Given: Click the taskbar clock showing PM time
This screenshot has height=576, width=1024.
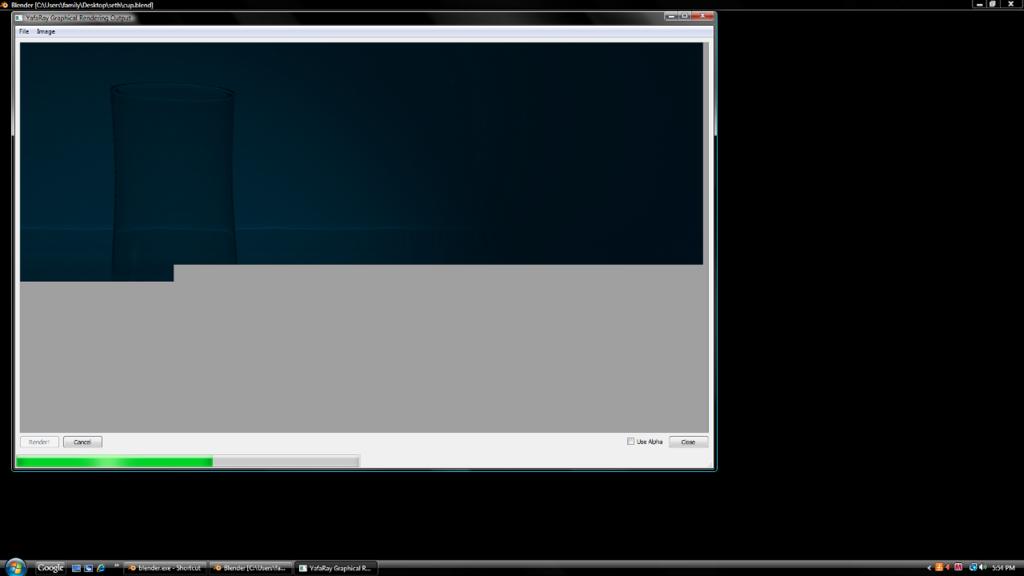Looking at the screenshot, I should click(x=1003, y=568).
